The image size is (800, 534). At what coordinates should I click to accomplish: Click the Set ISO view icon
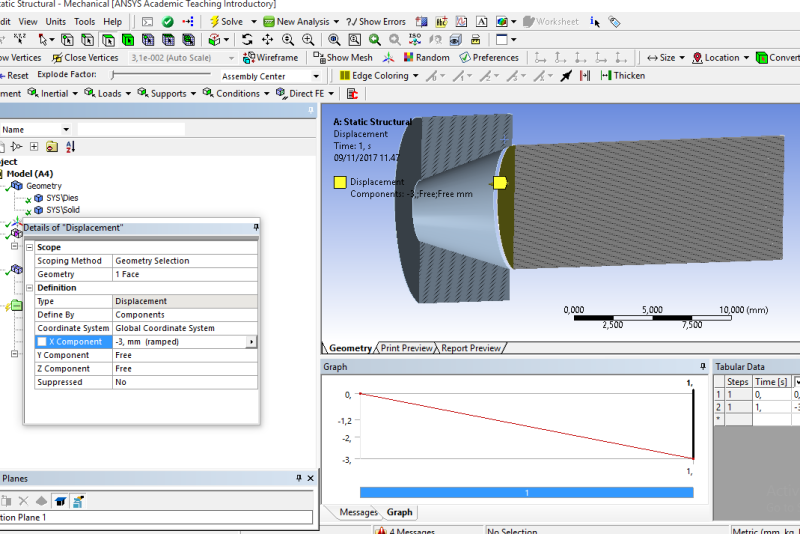click(415, 40)
